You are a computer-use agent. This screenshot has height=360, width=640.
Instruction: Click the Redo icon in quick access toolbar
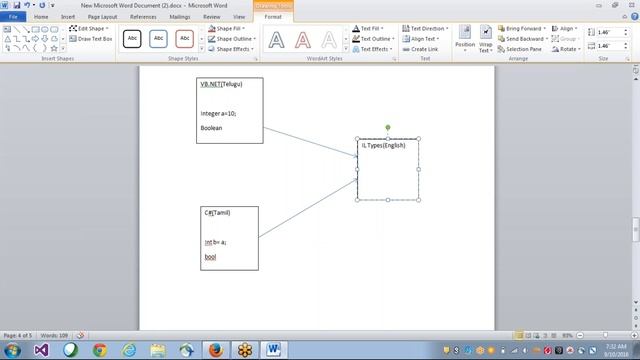(x=42, y=5)
